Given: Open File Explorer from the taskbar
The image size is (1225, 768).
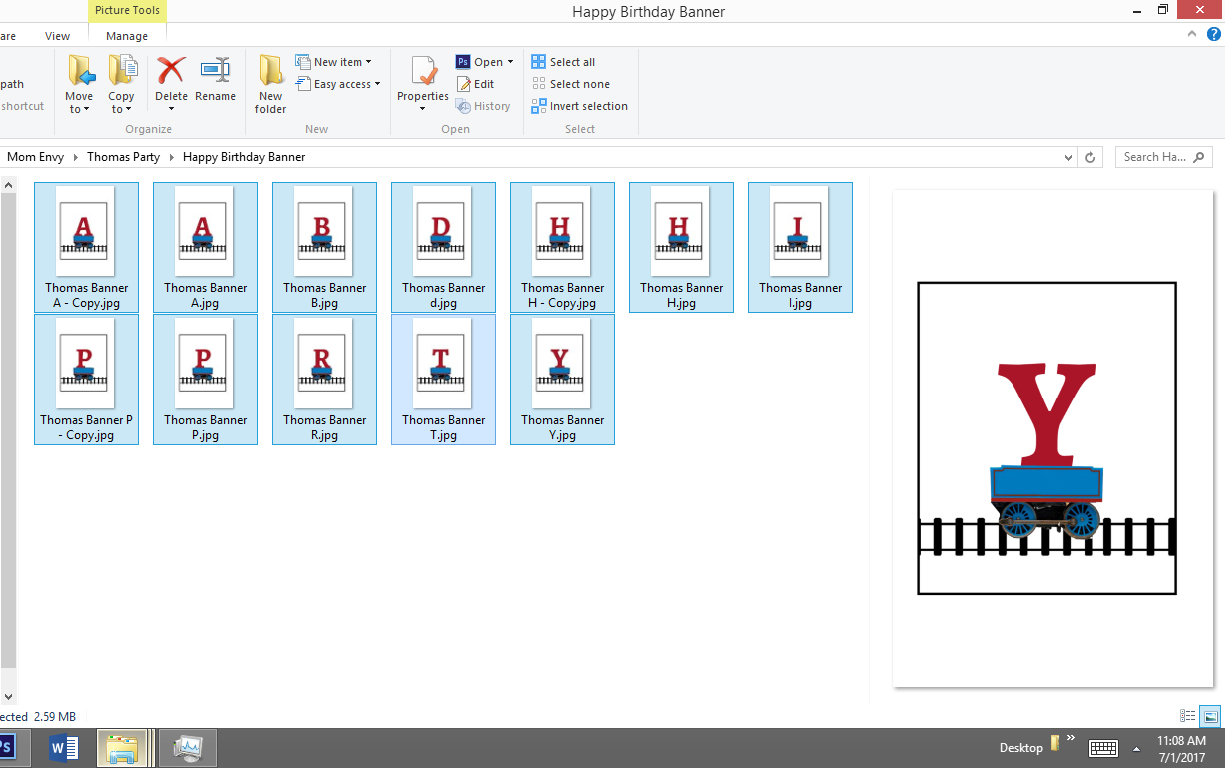Looking at the screenshot, I should pos(122,748).
